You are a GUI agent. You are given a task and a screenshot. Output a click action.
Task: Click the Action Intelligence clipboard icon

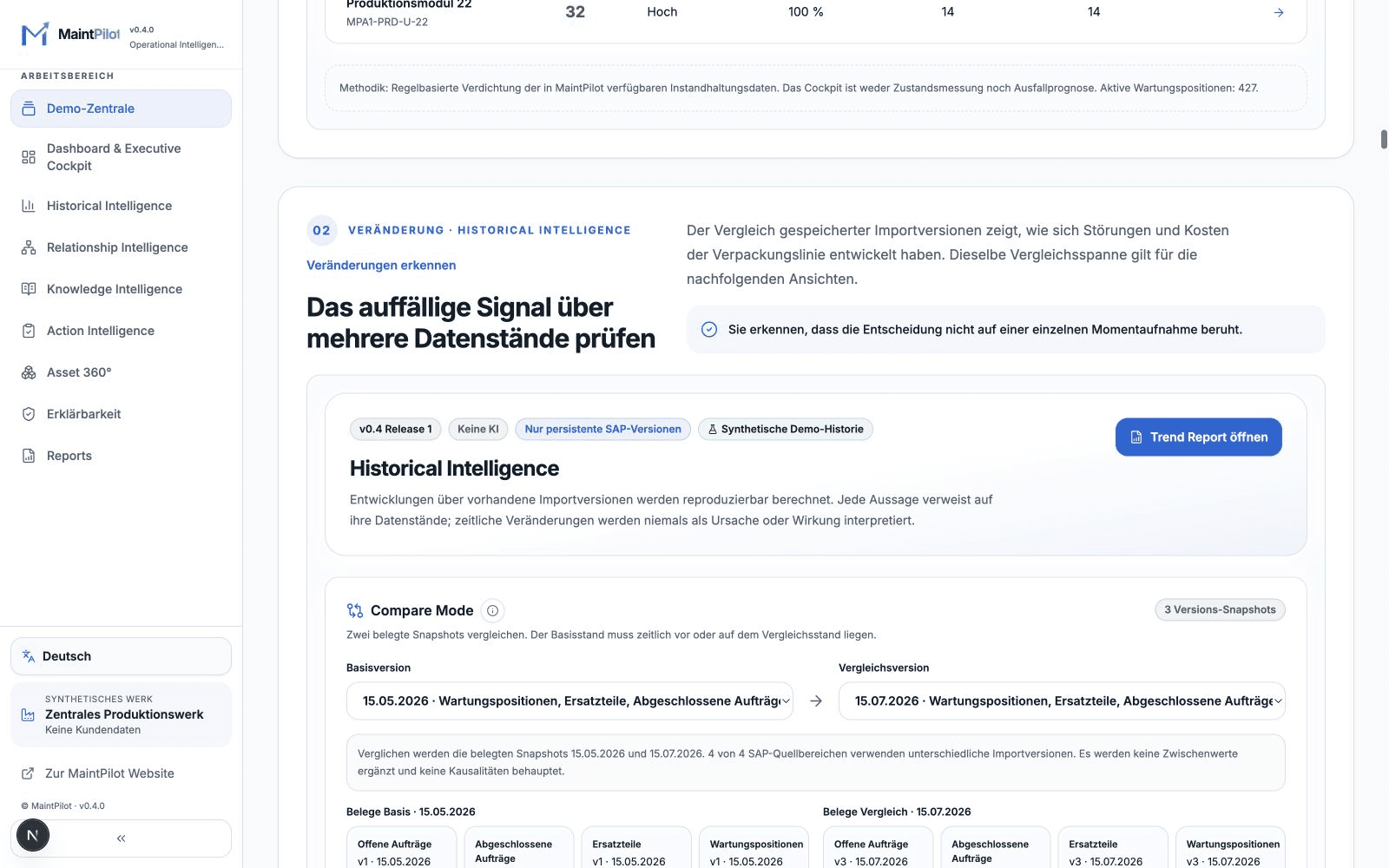coord(29,331)
